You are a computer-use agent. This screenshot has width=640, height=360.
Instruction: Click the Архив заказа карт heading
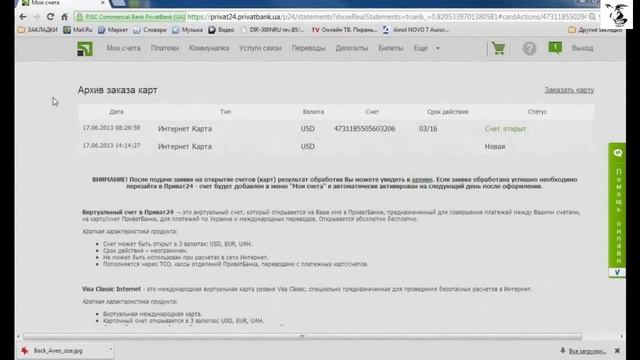(x=118, y=90)
